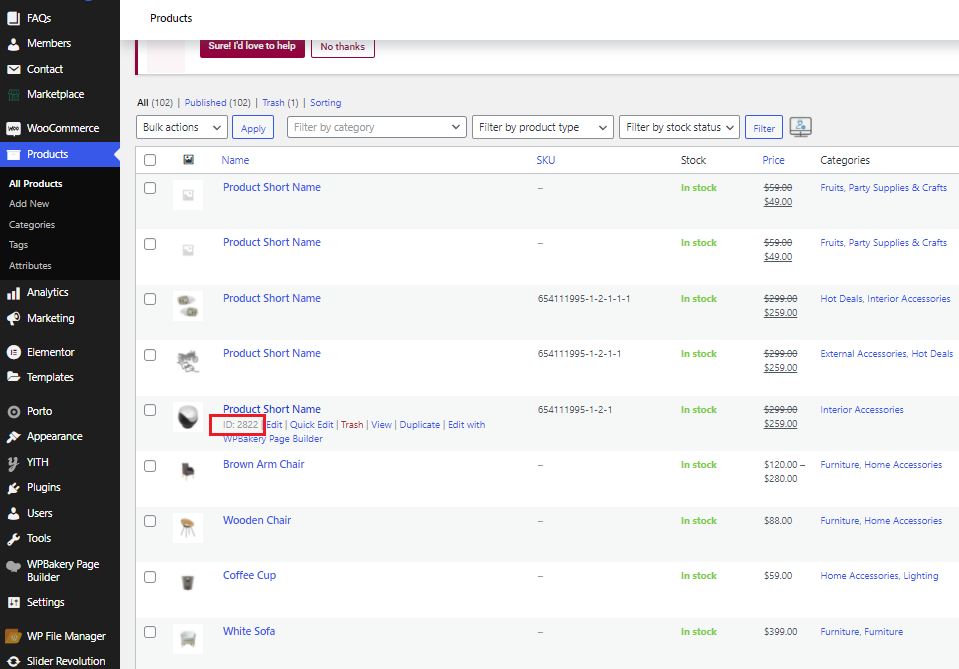The width and height of the screenshot is (959, 669).
Task: Click the Templates folder icon
Action: click(13, 377)
